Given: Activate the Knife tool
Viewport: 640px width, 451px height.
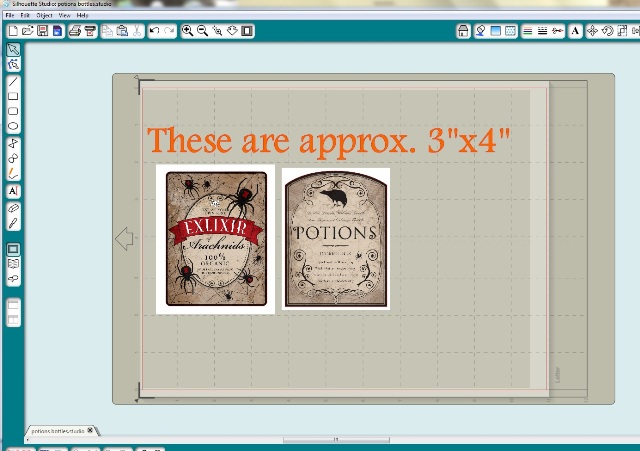Looking at the screenshot, I should (x=13, y=223).
